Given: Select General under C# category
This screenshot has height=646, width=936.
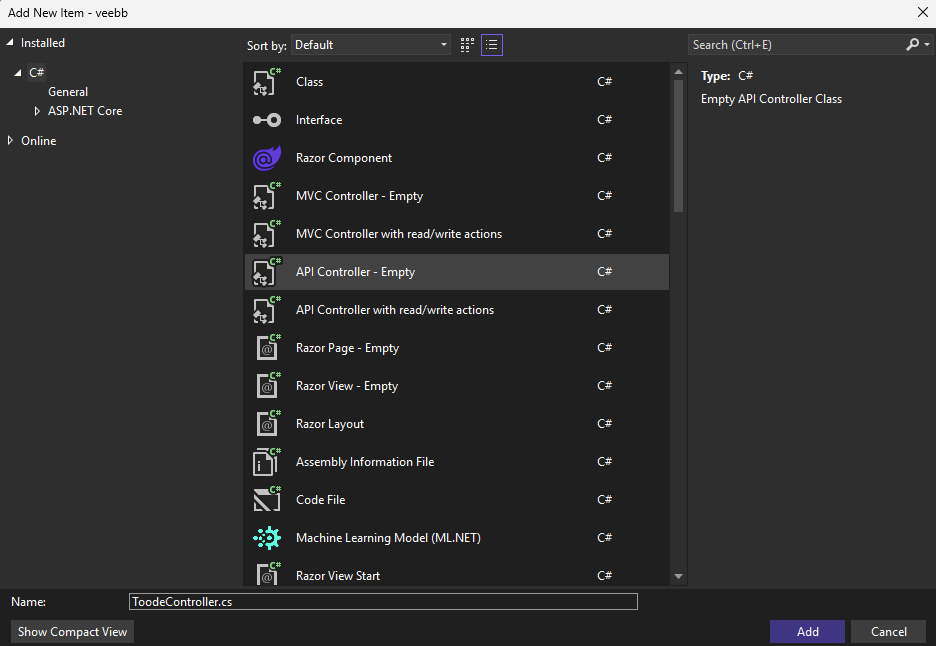Looking at the screenshot, I should click(x=68, y=92).
